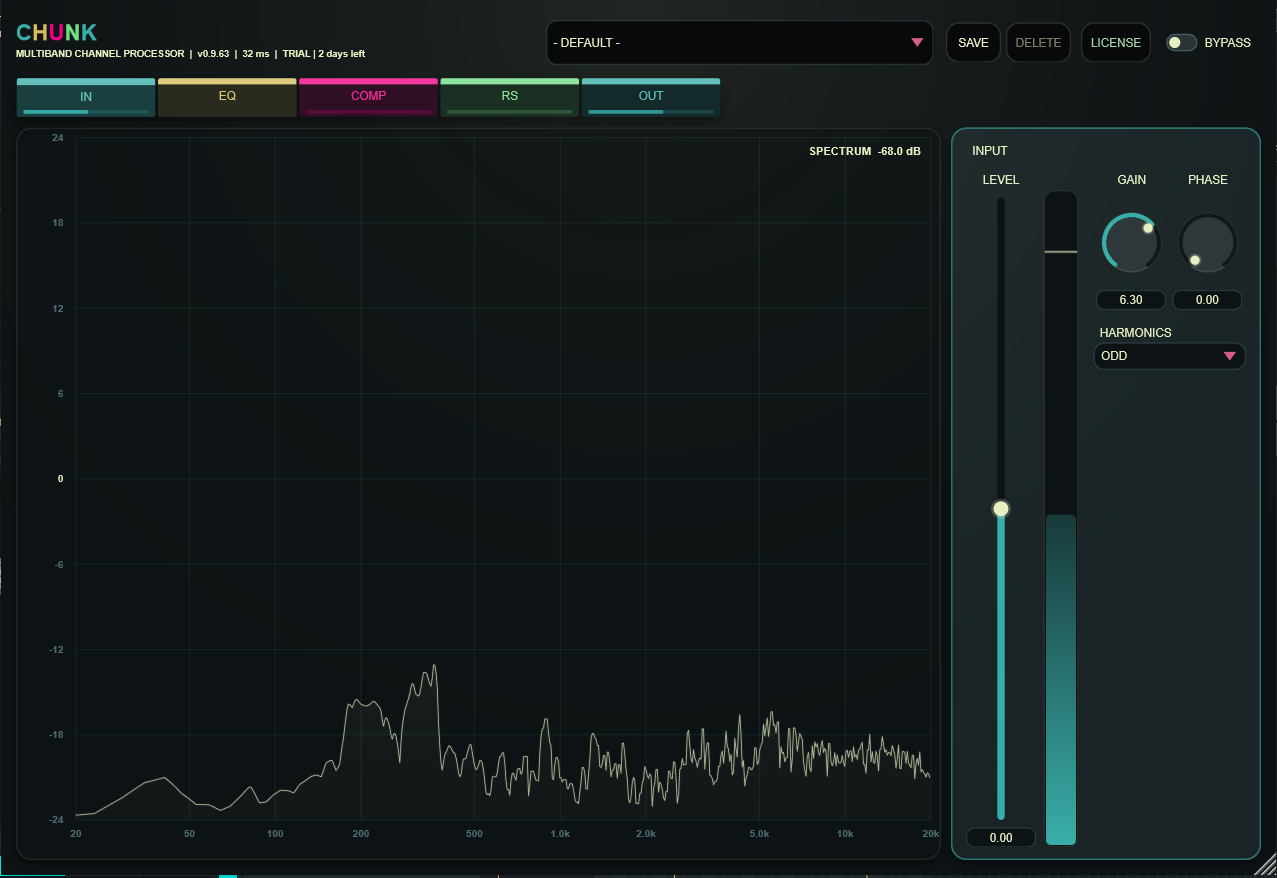Click the 0 dB axis label
Viewport: 1277px width, 878px height.
pos(60,479)
